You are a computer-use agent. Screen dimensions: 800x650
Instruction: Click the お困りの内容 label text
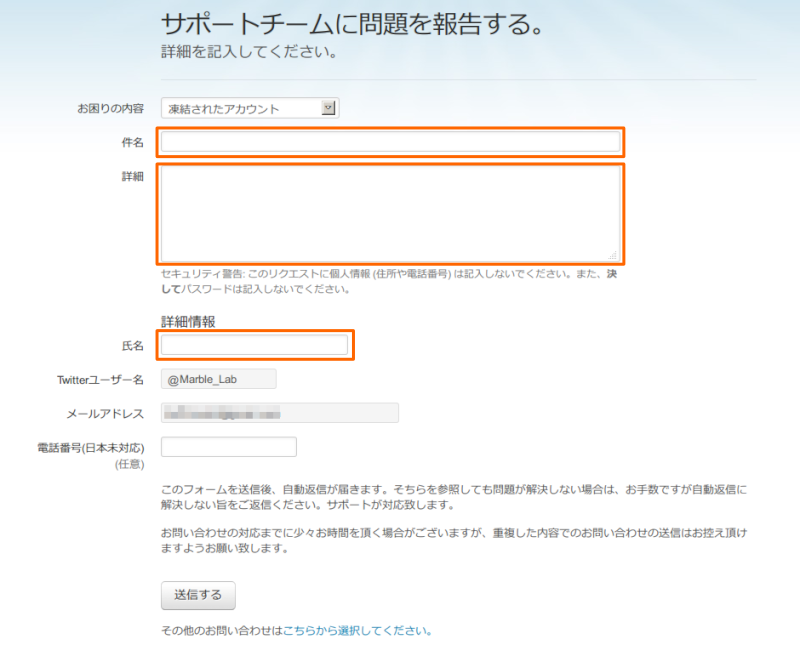110,109
